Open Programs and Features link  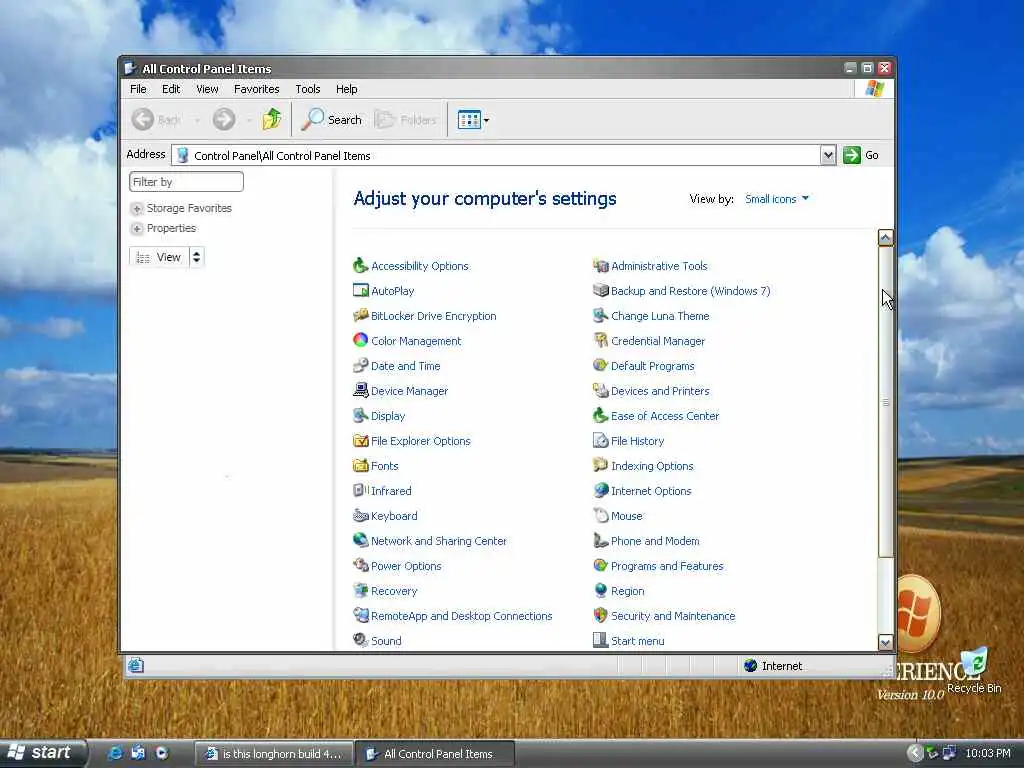(667, 566)
